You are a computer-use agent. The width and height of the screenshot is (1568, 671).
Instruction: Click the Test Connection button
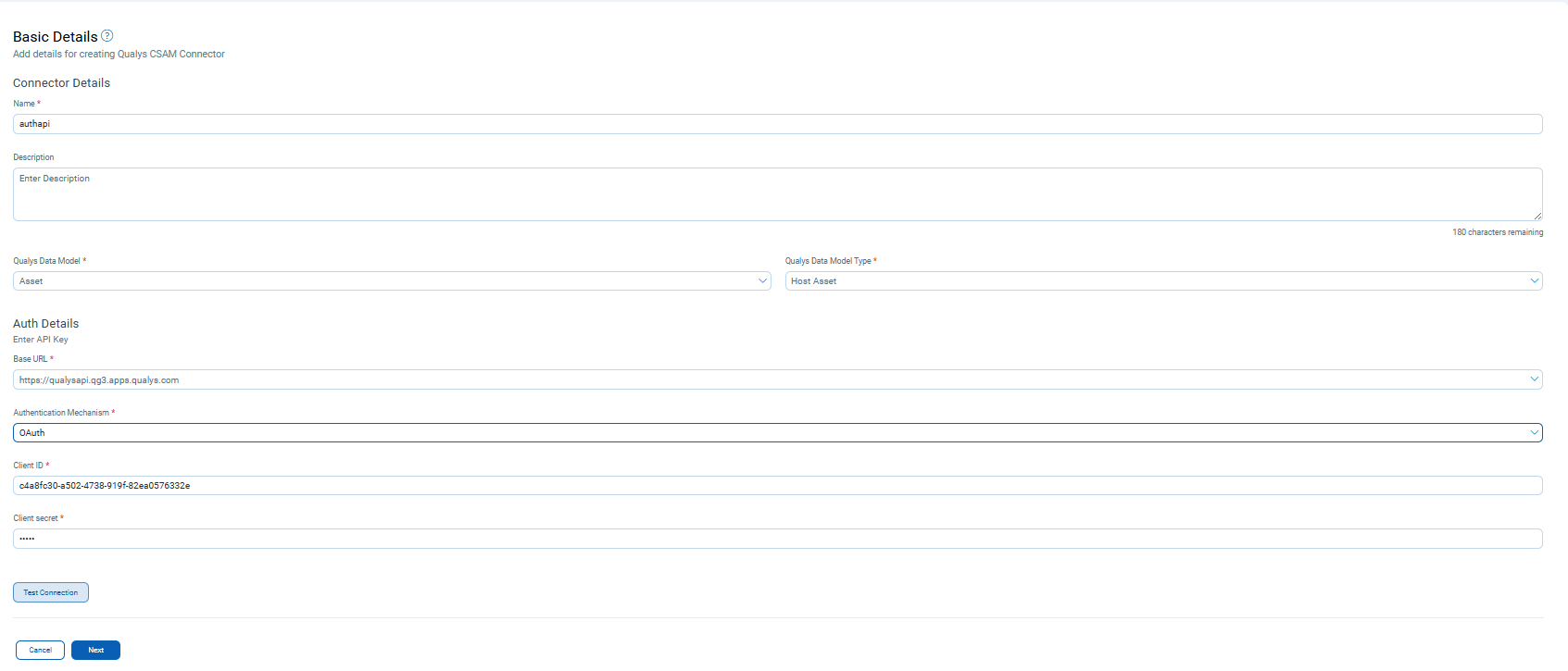click(x=51, y=592)
